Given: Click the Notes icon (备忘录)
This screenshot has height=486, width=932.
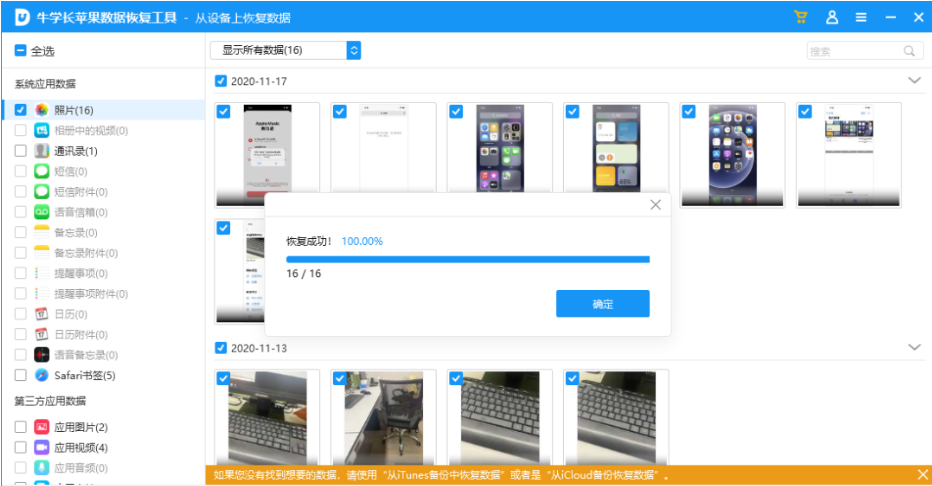Looking at the screenshot, I should pos(42,232).
